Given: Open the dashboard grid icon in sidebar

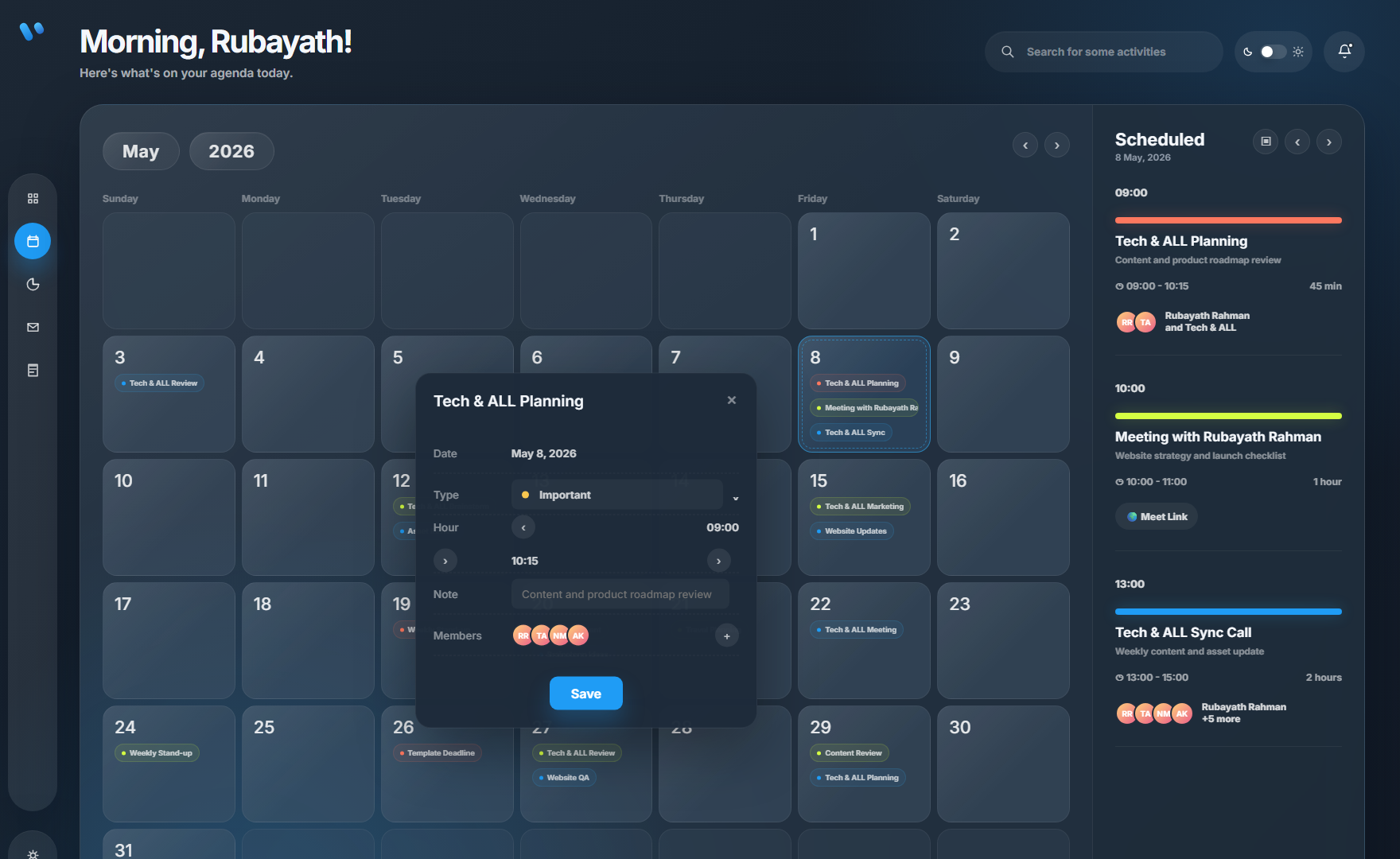Looking at the screenshot, I should pyautogui.click(x=33, y=198).
